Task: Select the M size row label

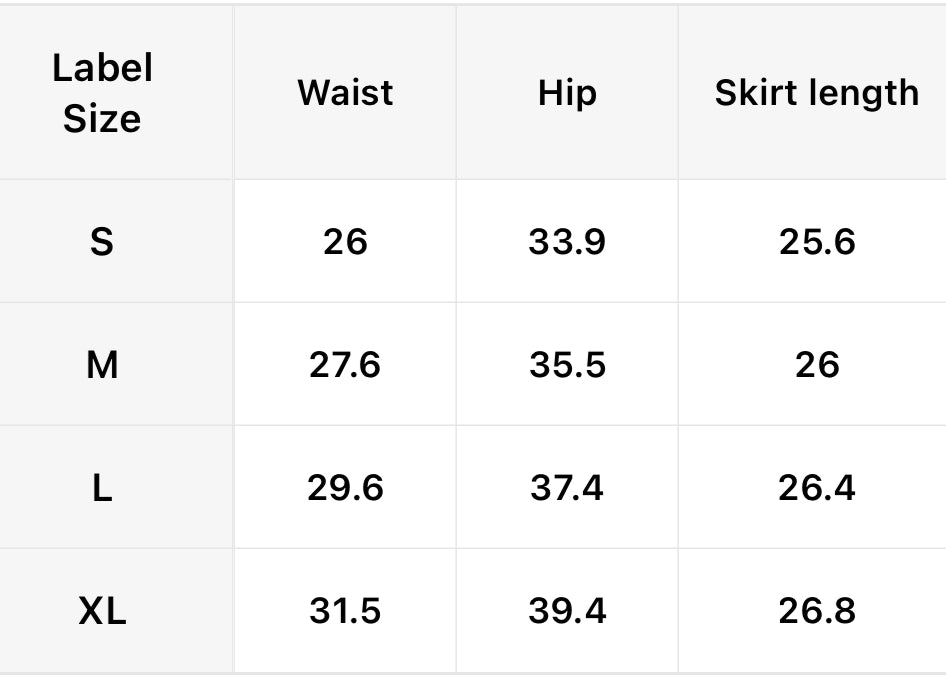Action: tap(102, 365)
